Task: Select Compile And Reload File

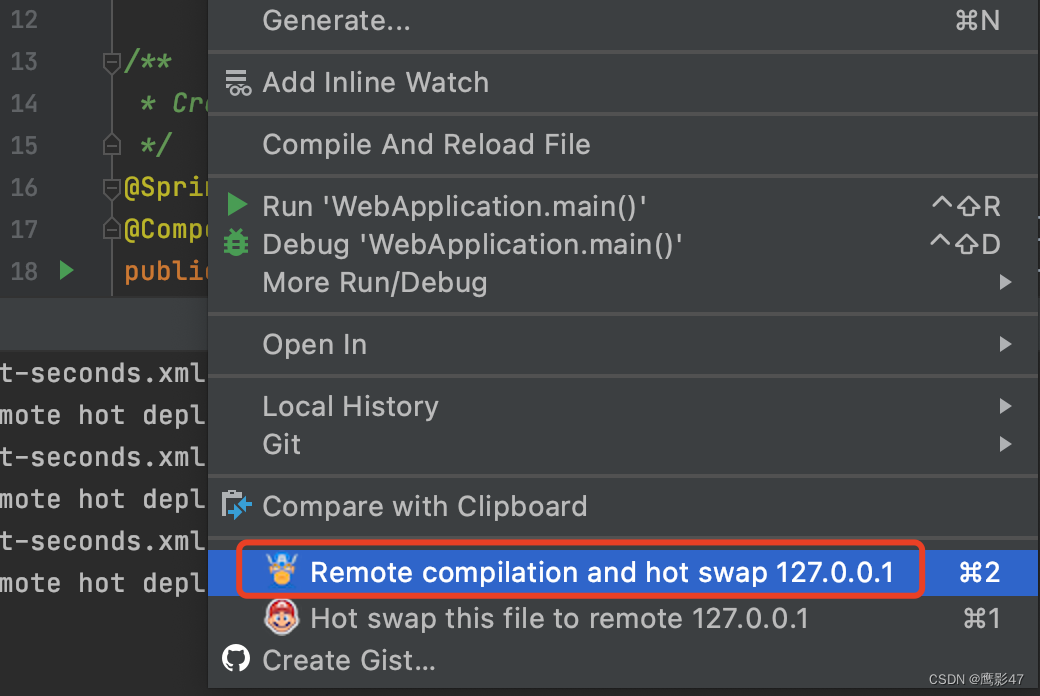Action: coord(426,144)
